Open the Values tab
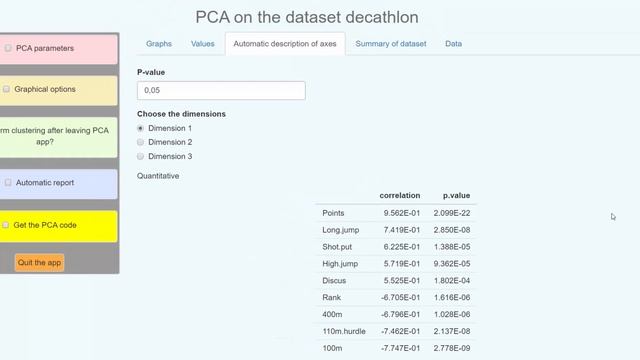Viewport: 640px width, 360px height. click(x=202, y=44)
